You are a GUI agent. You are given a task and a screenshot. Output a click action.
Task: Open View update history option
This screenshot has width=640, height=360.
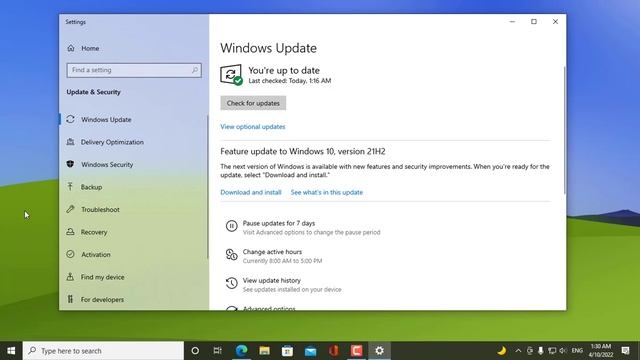pos(271,280)
